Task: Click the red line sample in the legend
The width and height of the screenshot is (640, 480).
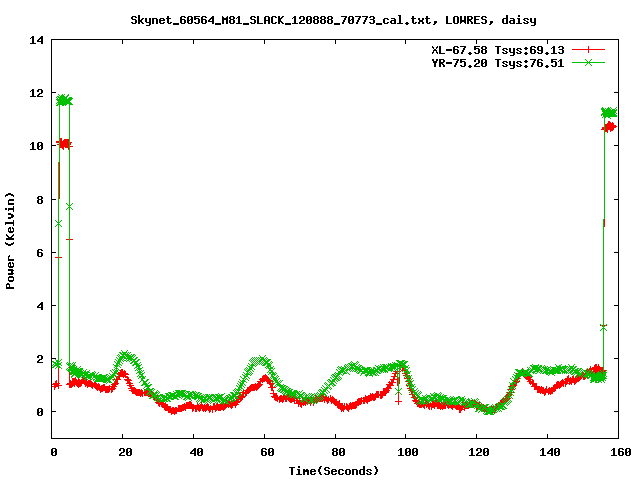Action: 588,50
